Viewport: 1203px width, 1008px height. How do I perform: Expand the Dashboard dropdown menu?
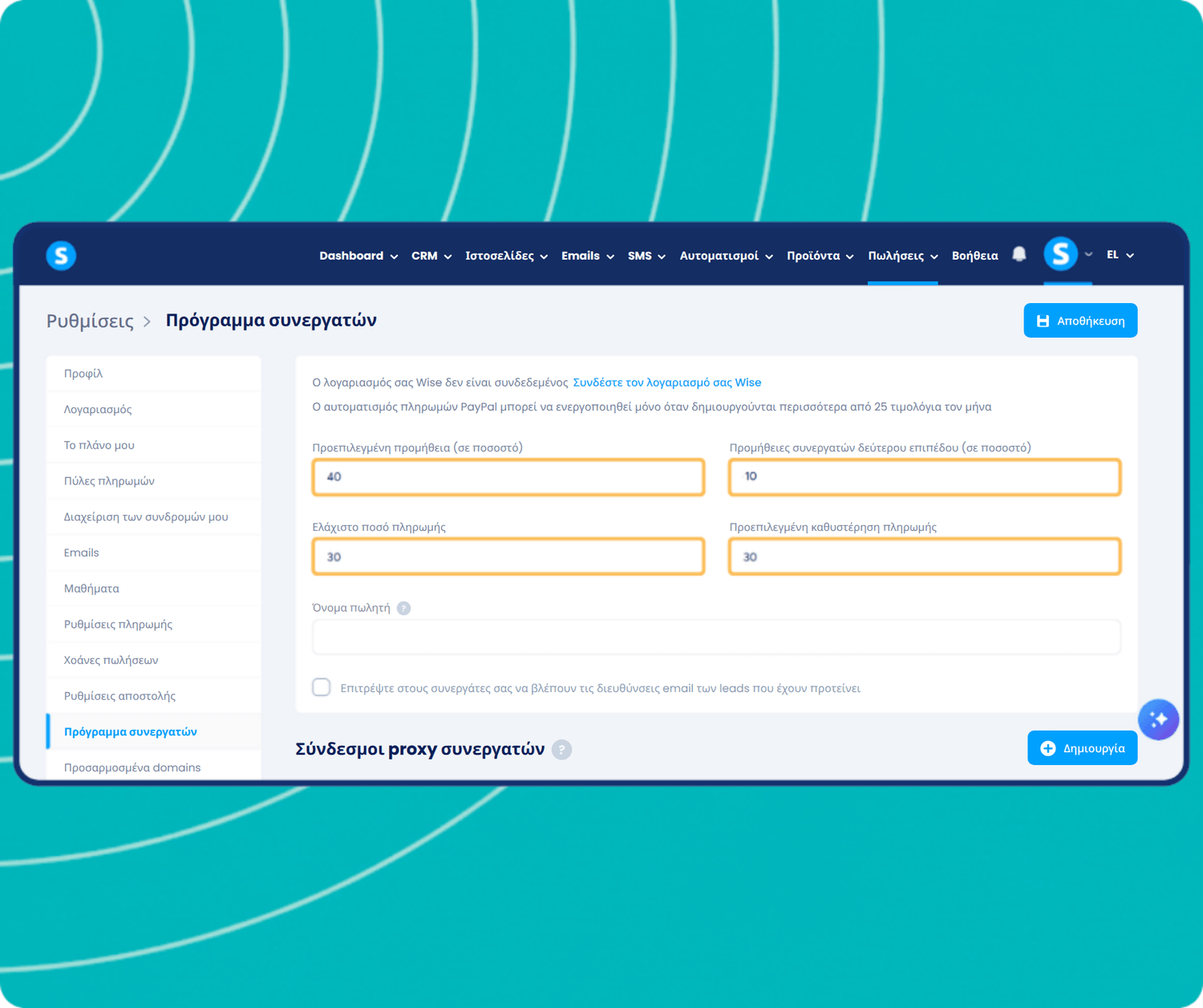(358, 256)
